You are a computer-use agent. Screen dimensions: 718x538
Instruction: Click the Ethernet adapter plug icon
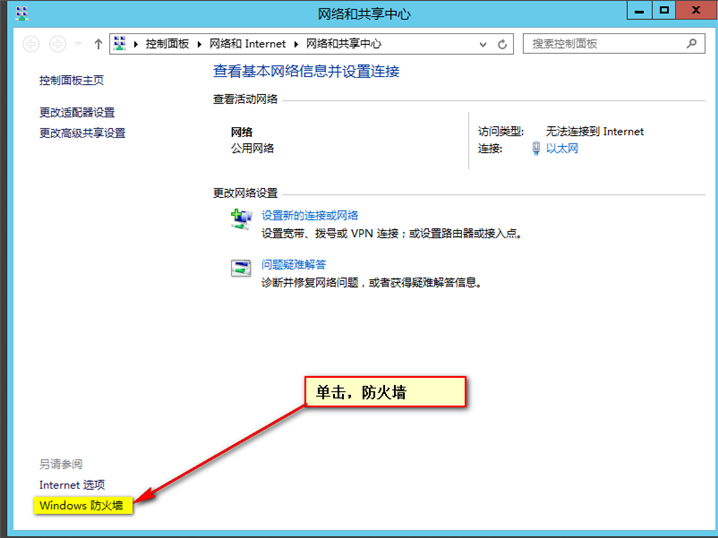[x=536, y=148]
